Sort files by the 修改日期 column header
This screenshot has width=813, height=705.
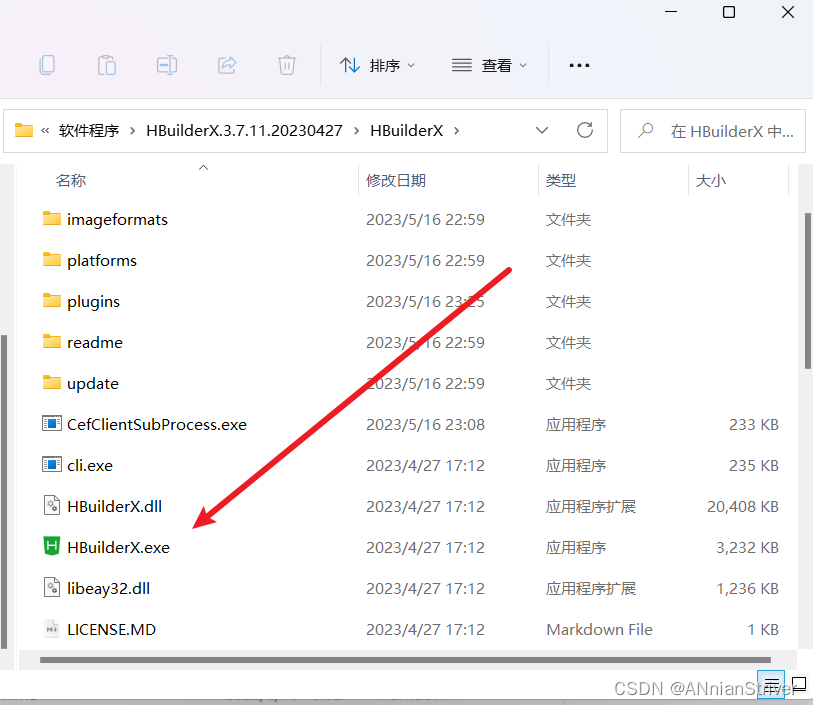point(396,181)
